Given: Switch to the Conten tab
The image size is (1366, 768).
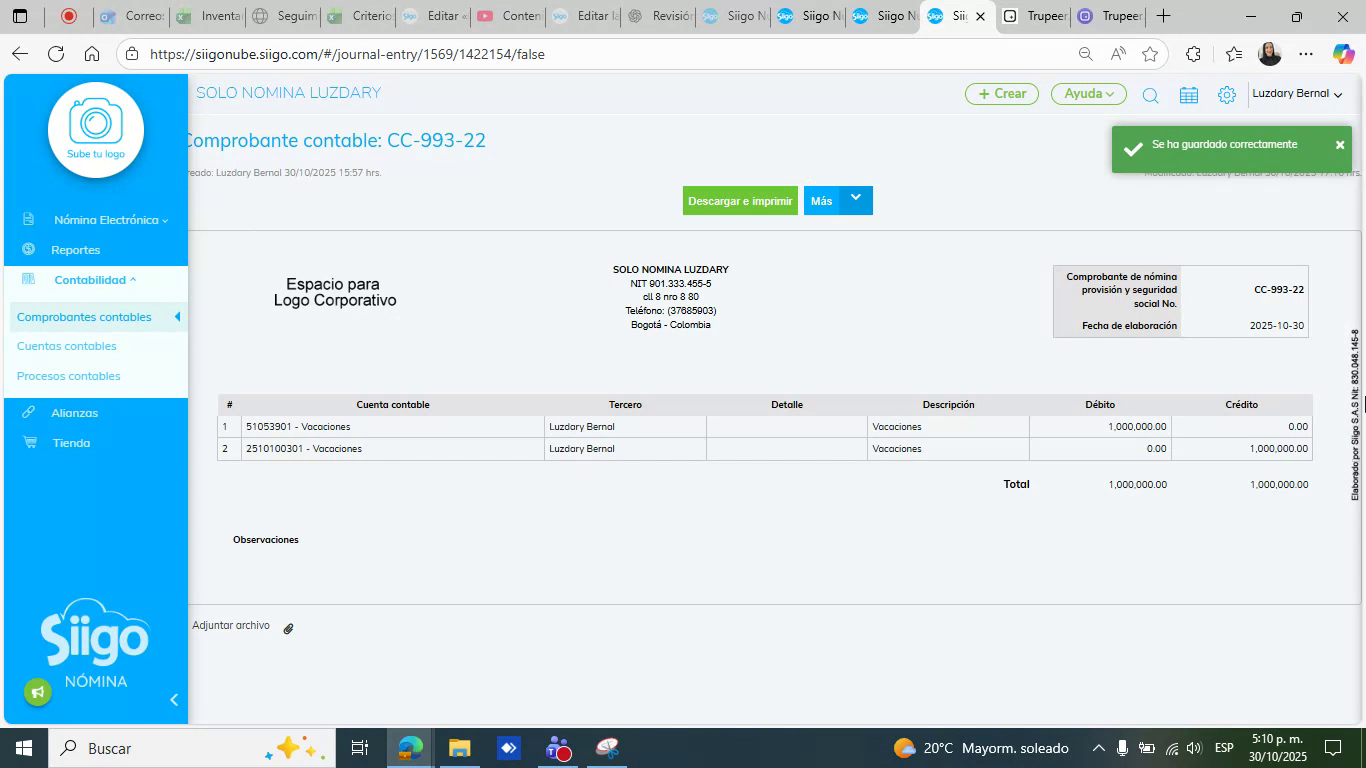Looking at the screenshot, I should (x=509, y=16).
